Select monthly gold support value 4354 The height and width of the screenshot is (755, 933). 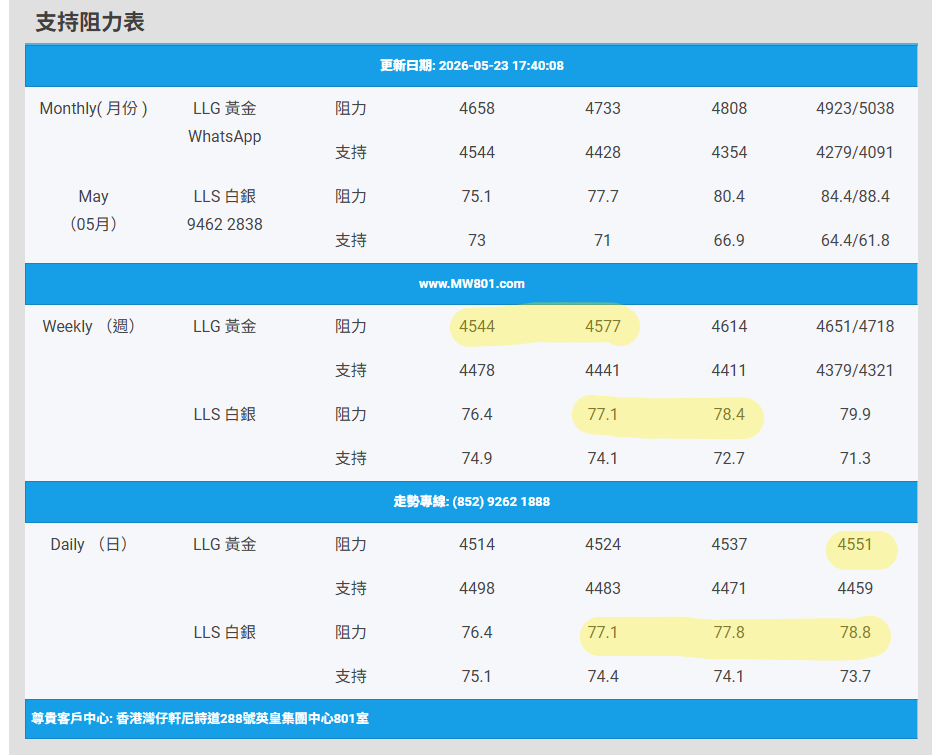[729, 152]
